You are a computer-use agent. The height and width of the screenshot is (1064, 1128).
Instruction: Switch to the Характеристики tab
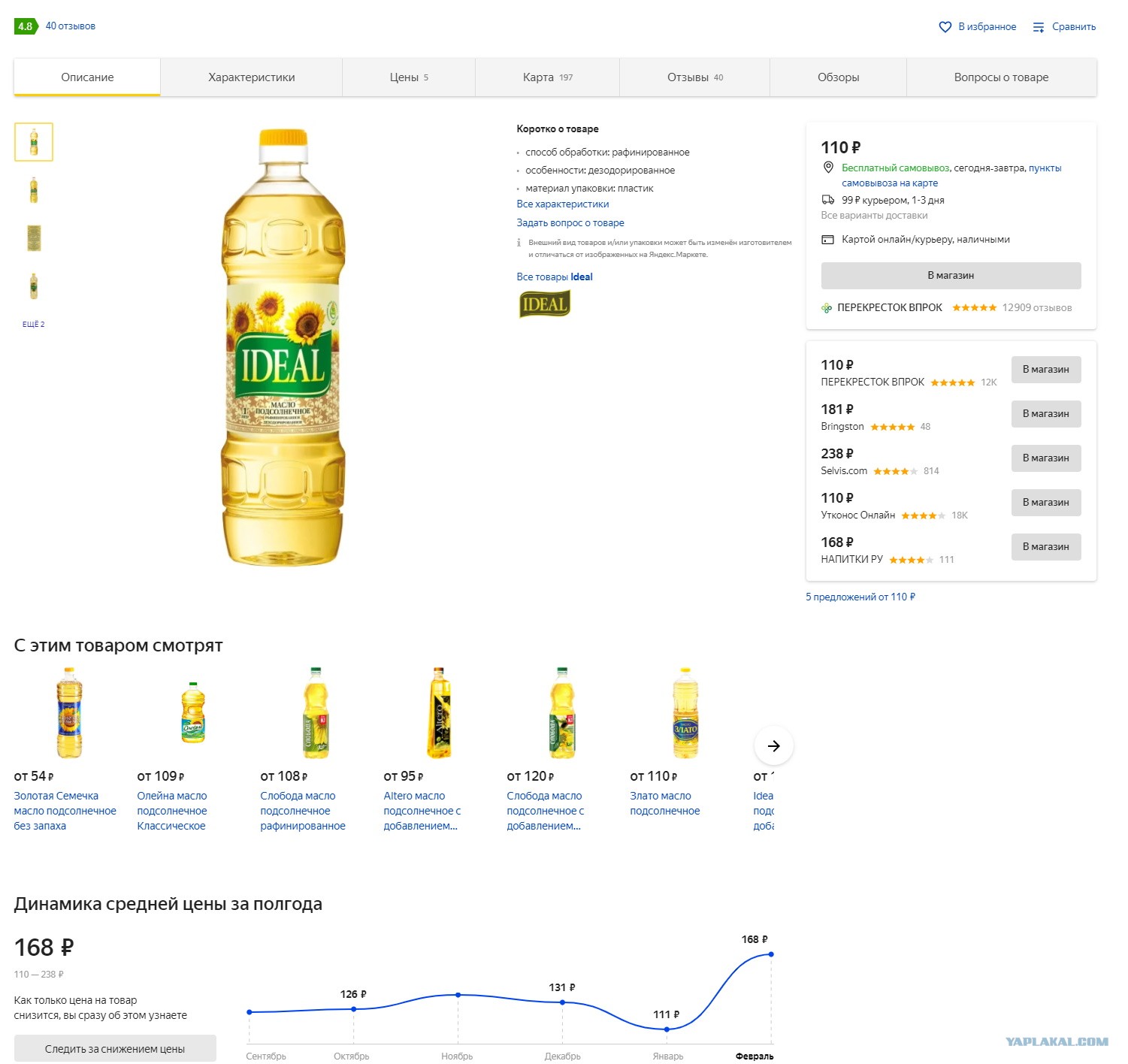[x=252, y=77]
